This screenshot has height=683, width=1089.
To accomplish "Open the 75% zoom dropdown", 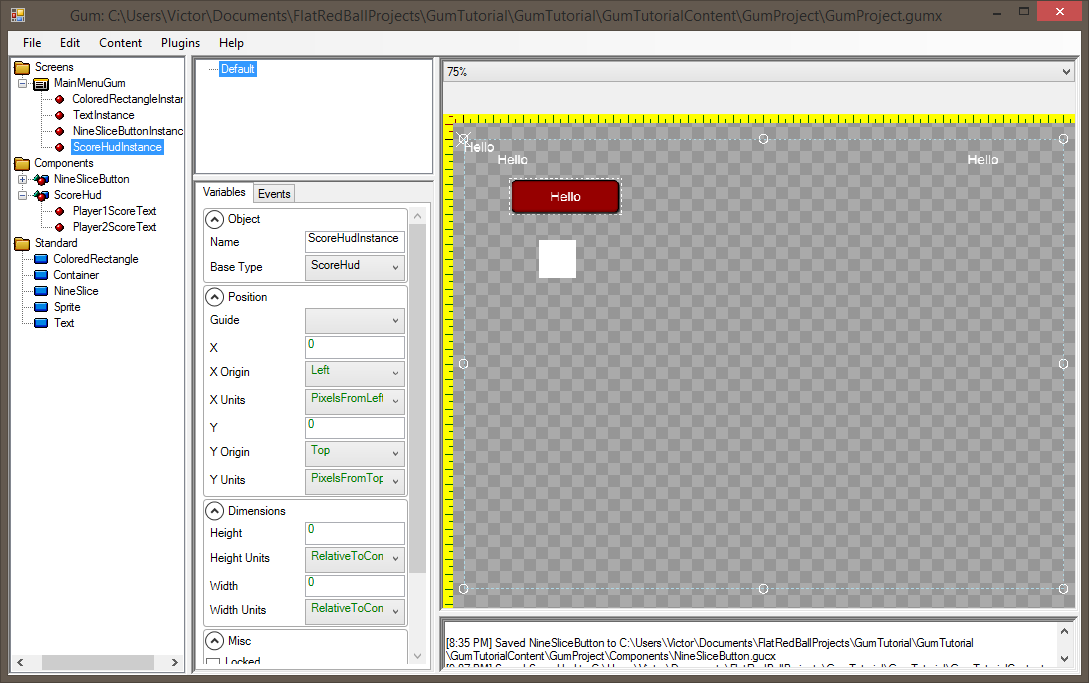I will point(757,72).
